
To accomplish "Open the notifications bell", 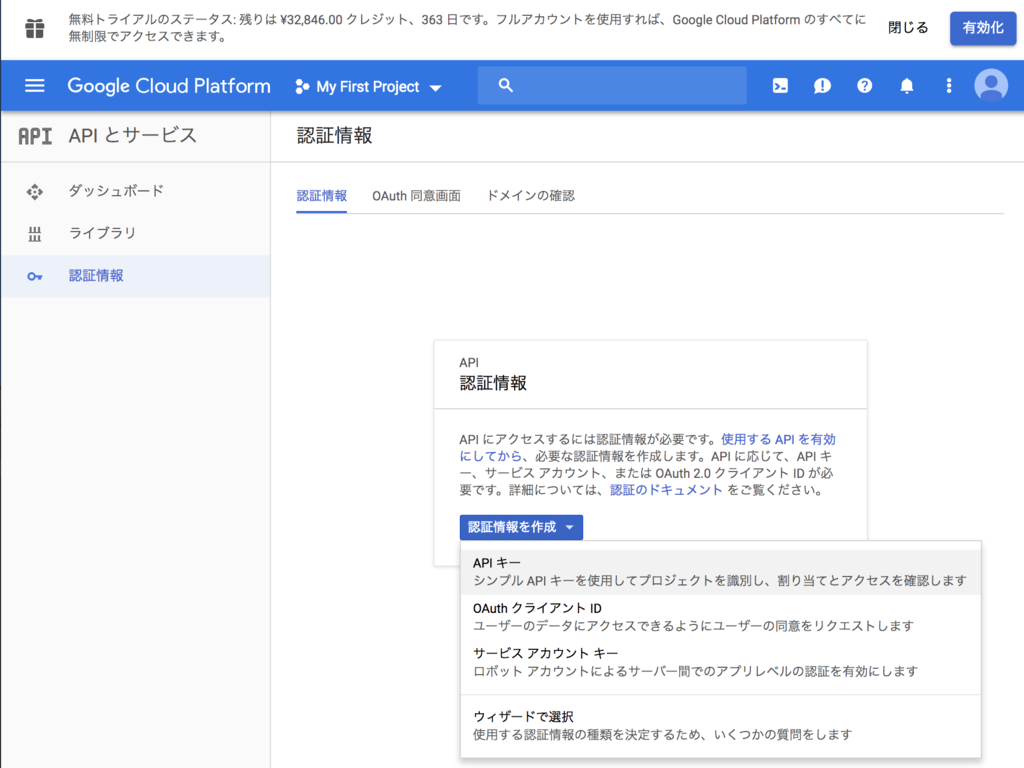I will 906,86.
